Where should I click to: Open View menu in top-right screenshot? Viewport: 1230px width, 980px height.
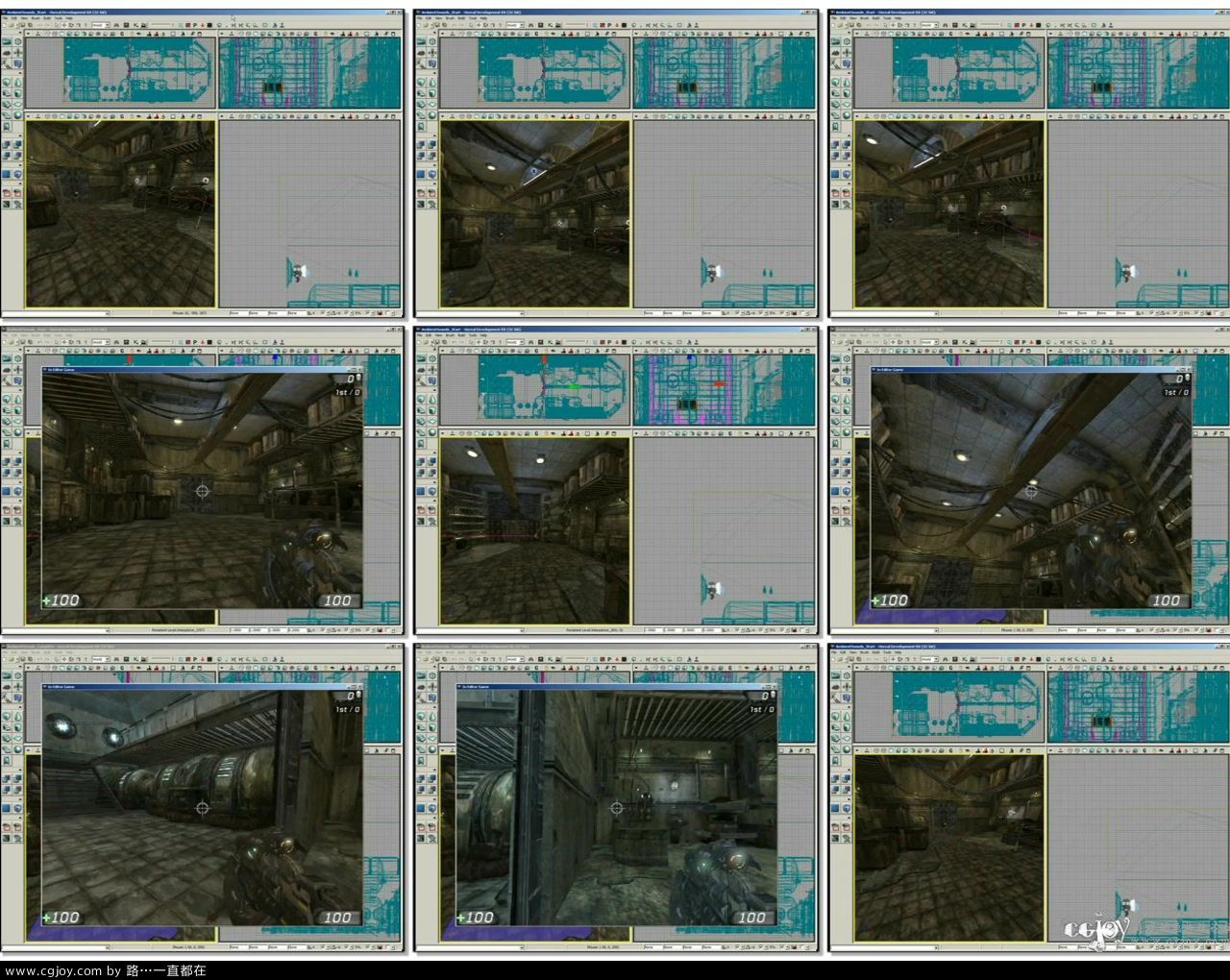click(x=854, y=18)
